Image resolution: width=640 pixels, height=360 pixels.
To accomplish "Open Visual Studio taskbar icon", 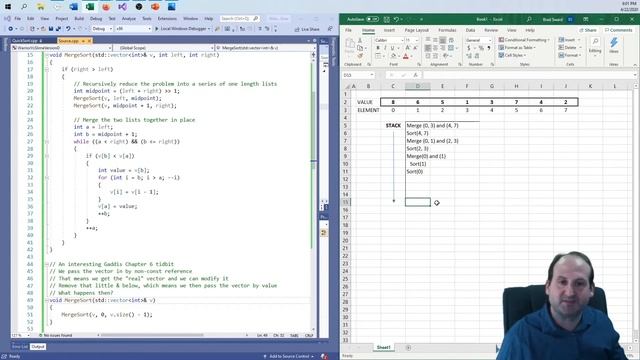I will (122, 7).
